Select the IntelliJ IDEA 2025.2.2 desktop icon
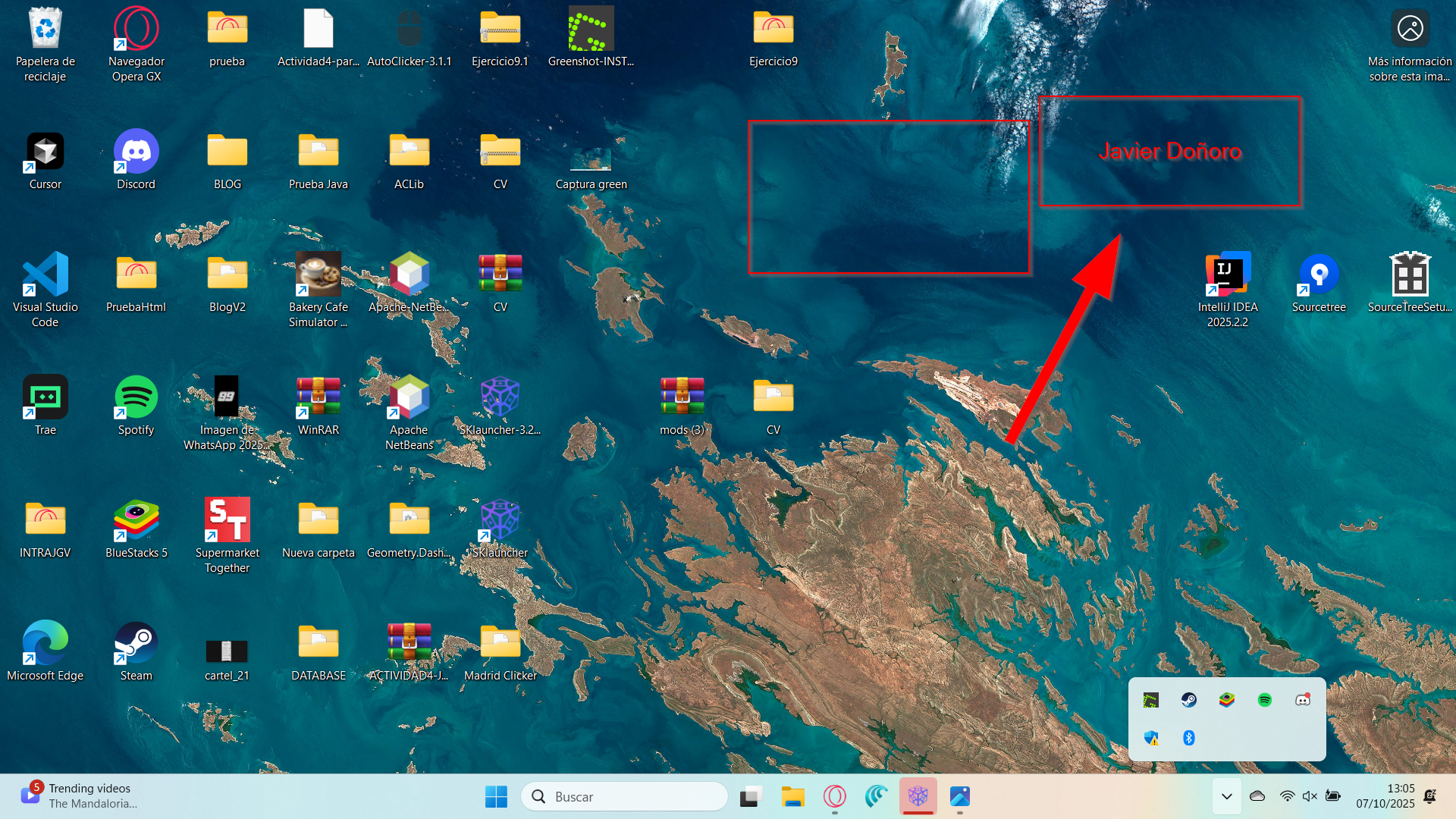 (1227, 289)
